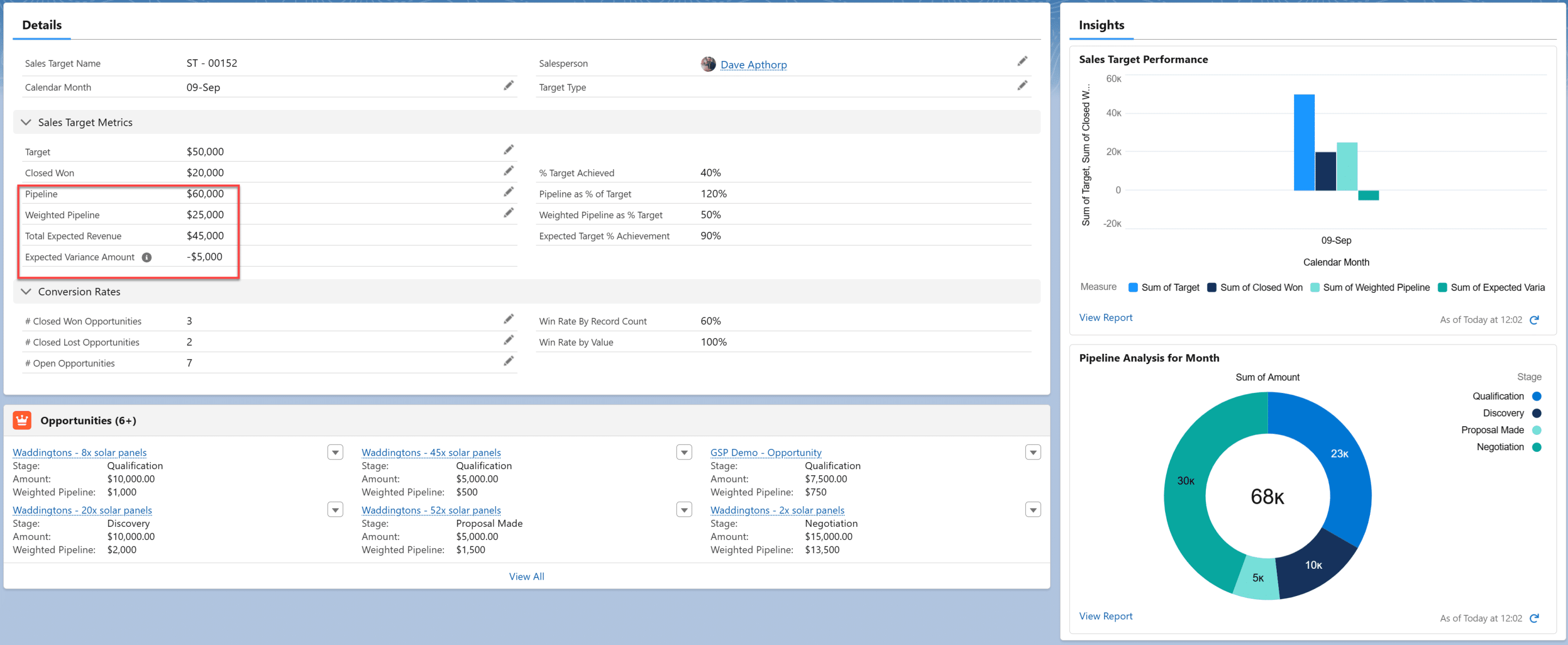
Task: Collapse the Sales Target Metrics section
Action: pos(26,122)
